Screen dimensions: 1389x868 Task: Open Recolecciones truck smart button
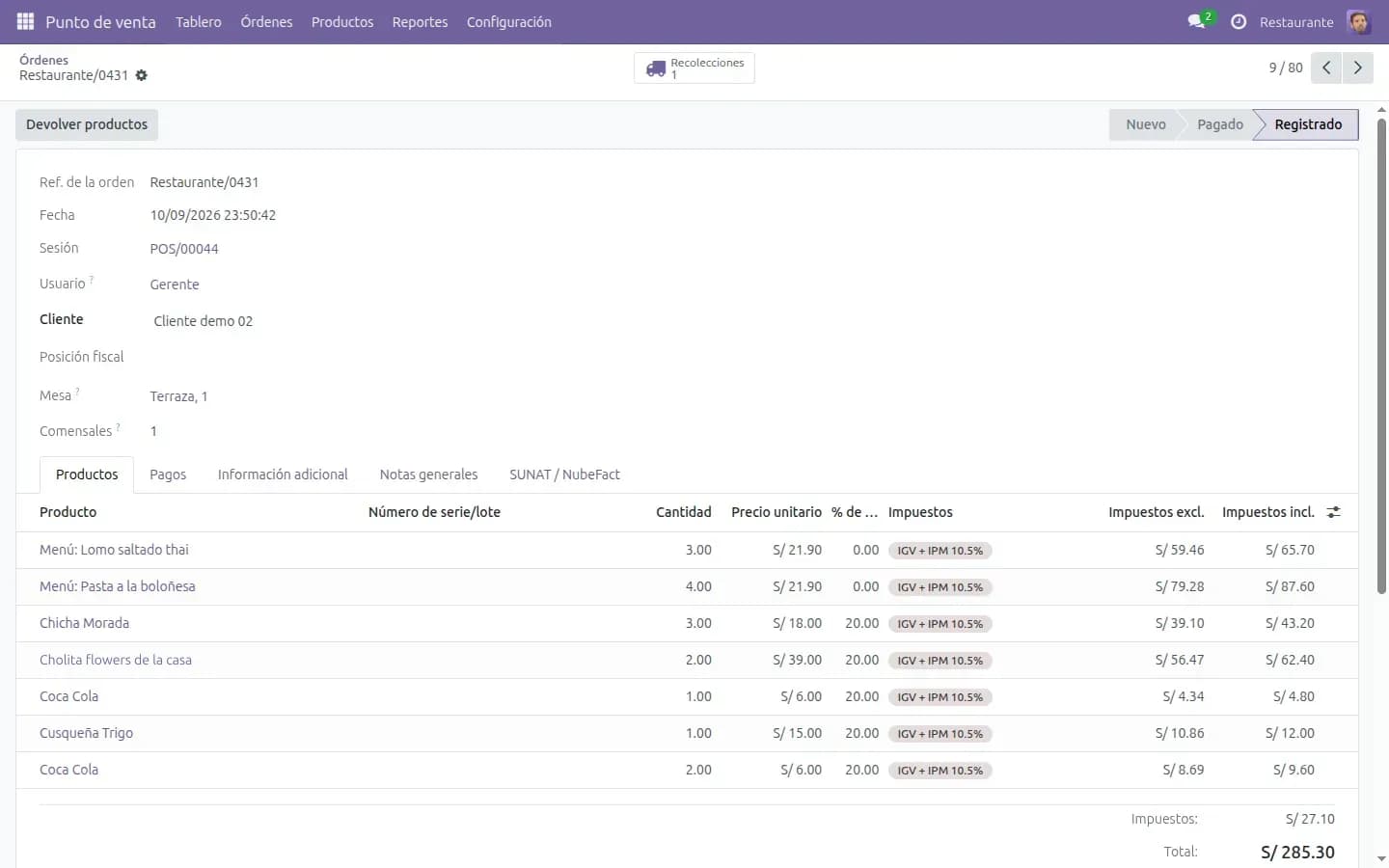pyautogui.click(x=694, y=68)
